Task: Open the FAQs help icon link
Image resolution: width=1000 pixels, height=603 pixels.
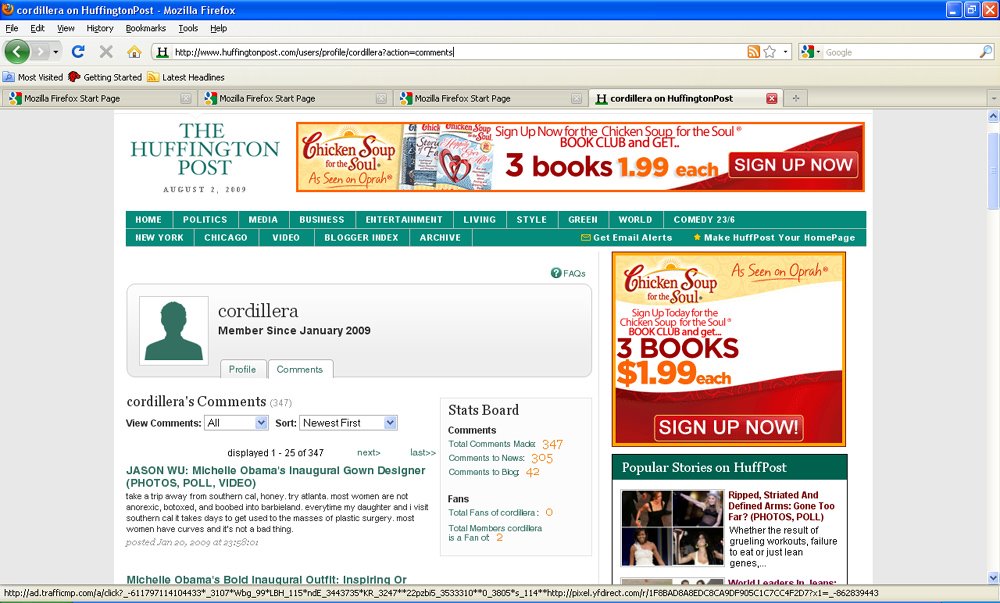Action: tap(568, 273)
